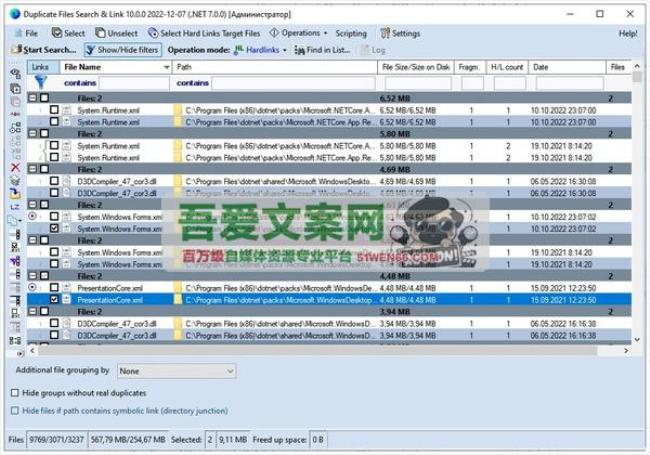Click the 15.09.2021 12:23:50 date in highlighted row

[x=563, y=300]
